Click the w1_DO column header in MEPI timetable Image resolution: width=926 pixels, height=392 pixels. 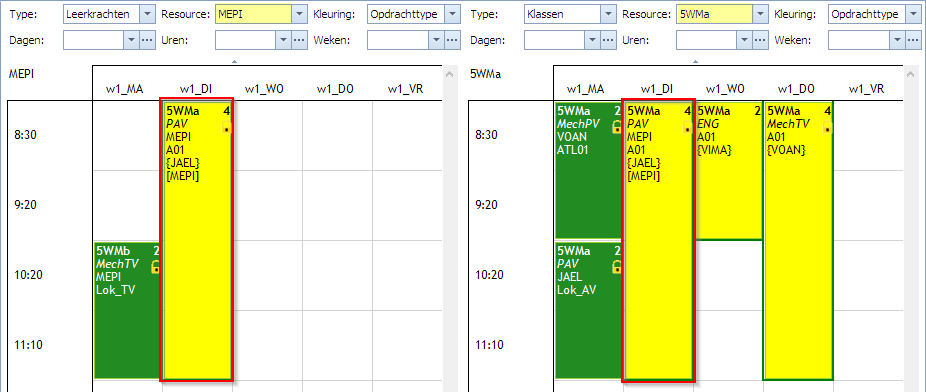334,89
